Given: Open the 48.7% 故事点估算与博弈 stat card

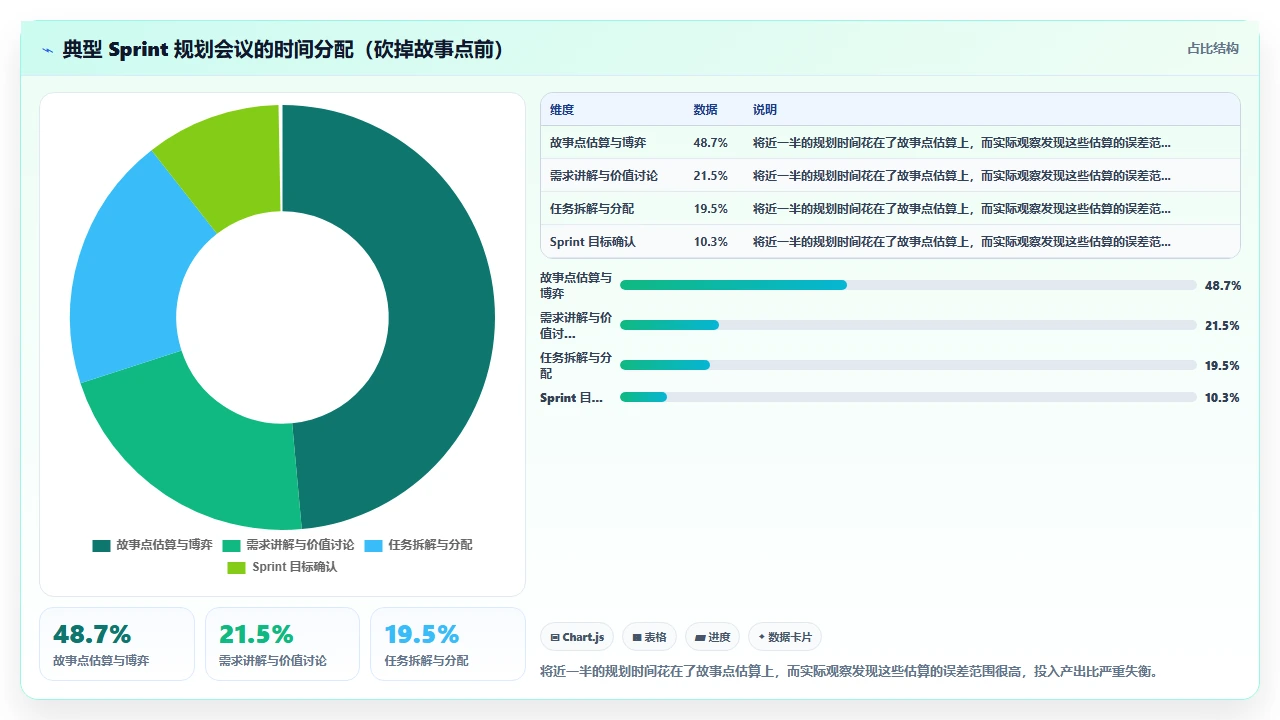Looking at the screenshot, I should [117, 644].
